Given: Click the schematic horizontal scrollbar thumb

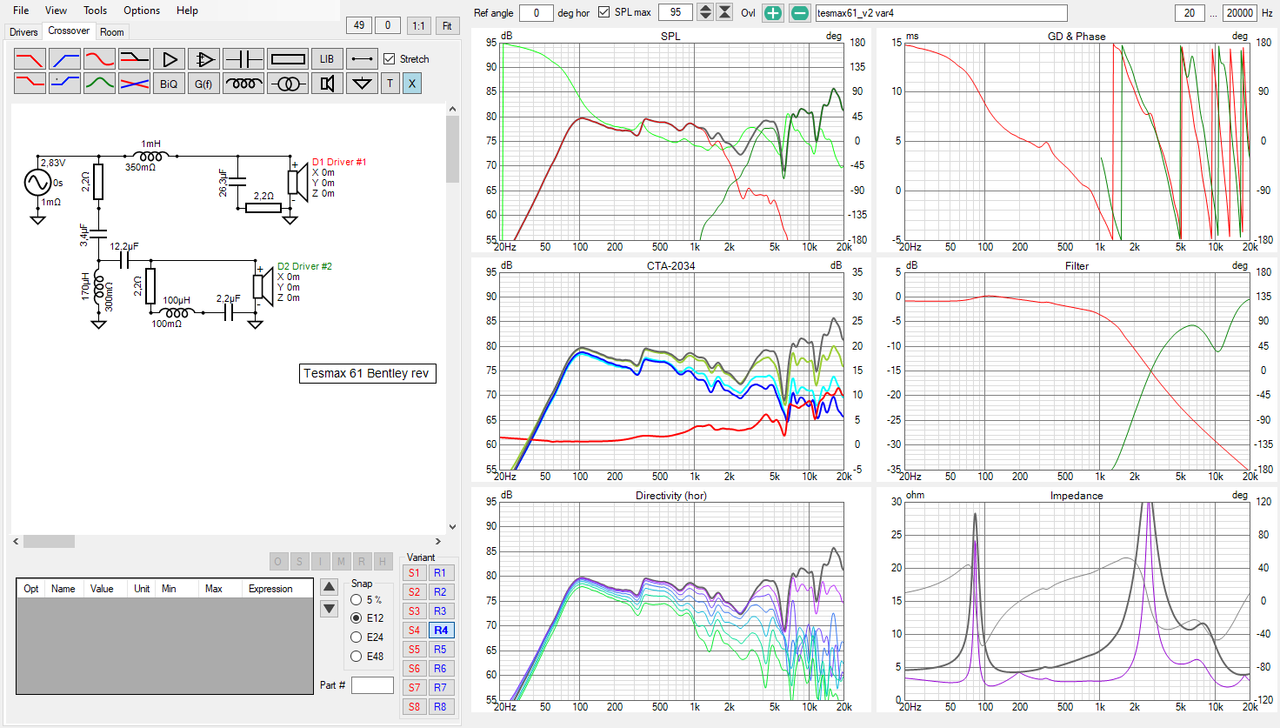Looking at the screenshot, I should tap(49, 541).
